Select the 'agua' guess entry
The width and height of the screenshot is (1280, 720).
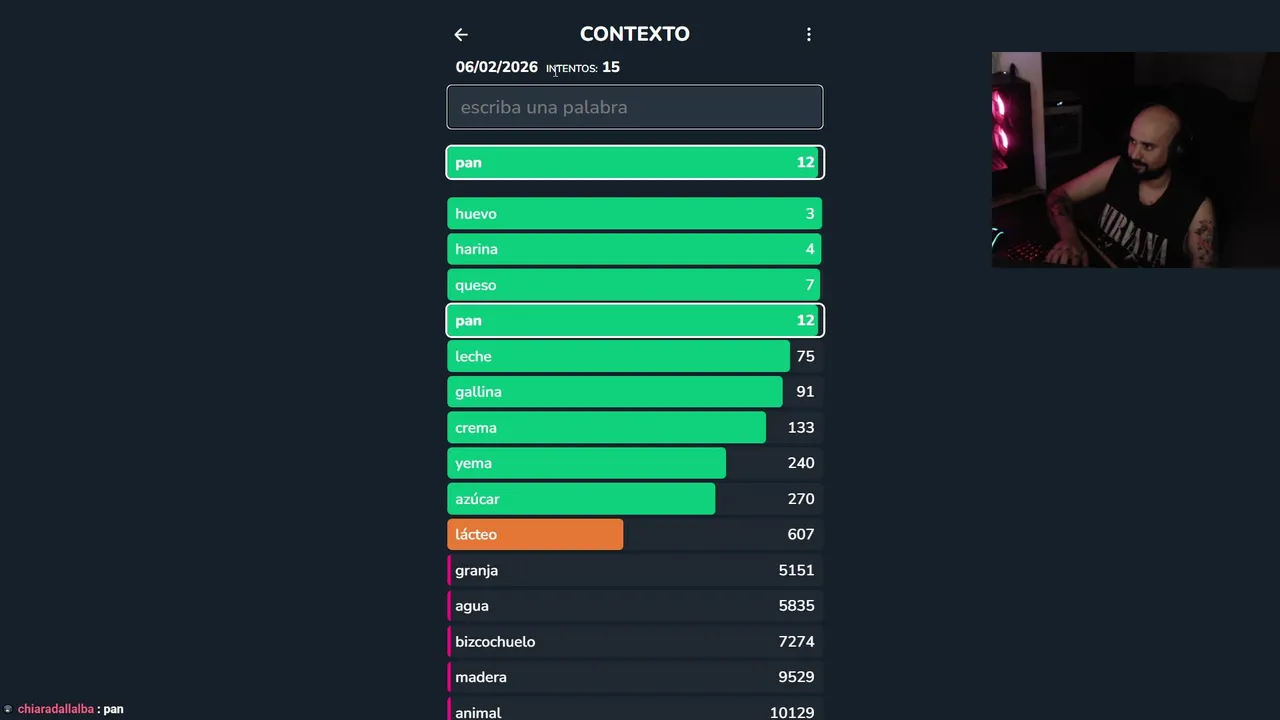click(635, 606)
